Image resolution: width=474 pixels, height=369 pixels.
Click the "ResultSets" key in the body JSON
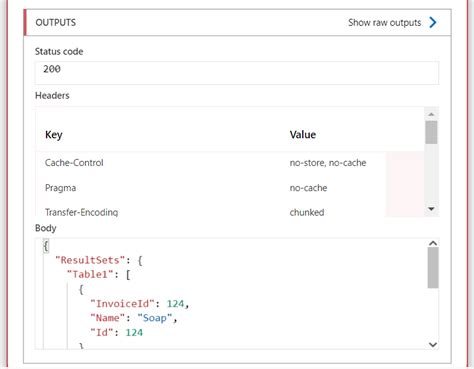pos(90,260)
